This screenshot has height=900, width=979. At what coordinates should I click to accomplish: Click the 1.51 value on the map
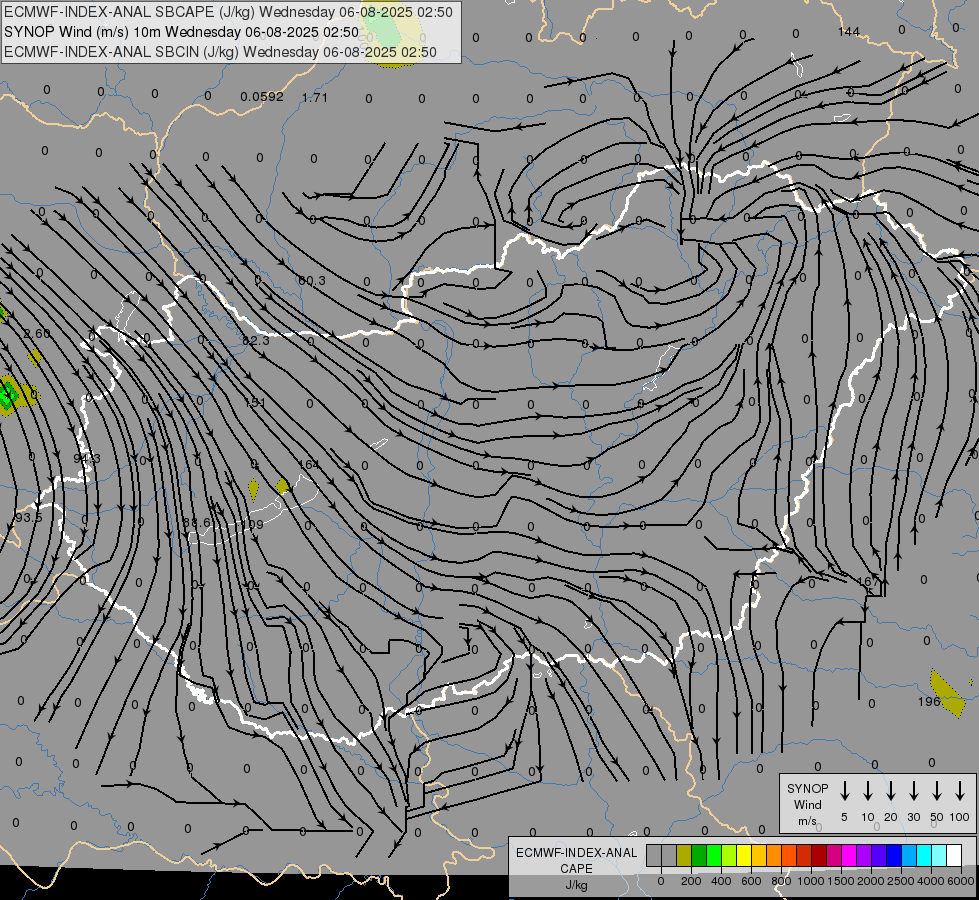click(x=255, y=402)
